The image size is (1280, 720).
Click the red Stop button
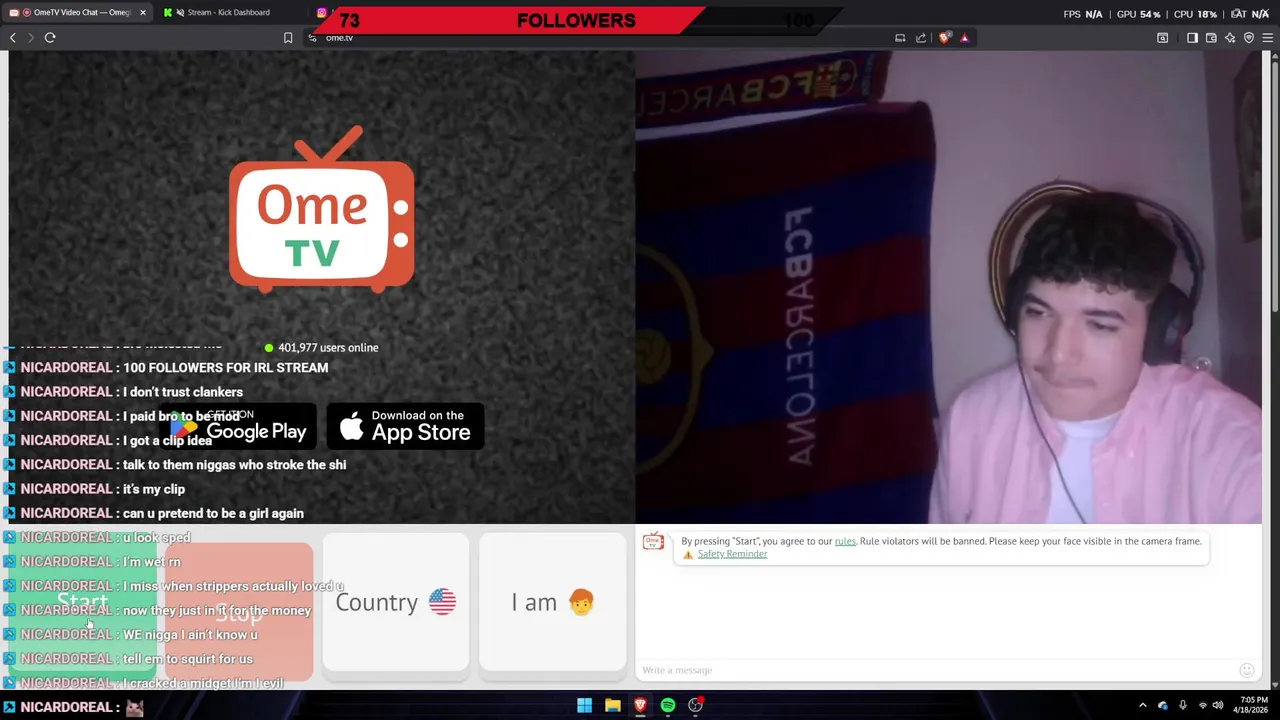[x=239, y=612]
